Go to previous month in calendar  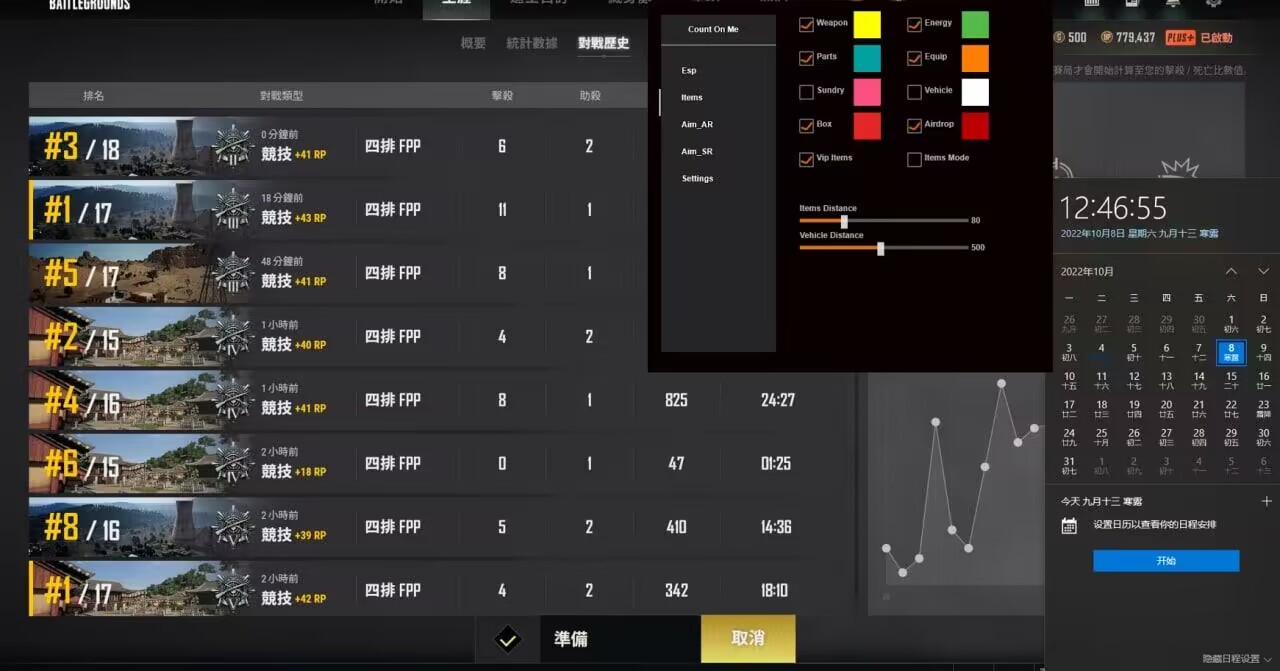point(1232,271)
